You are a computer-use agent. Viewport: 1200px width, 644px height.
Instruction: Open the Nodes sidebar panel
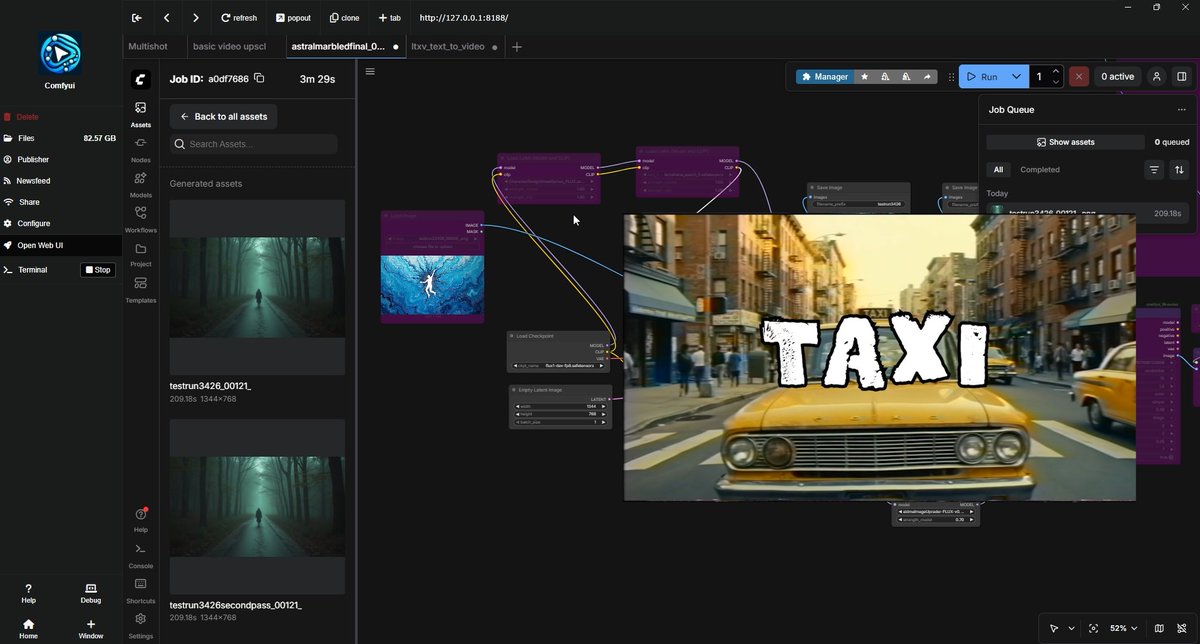141,149
